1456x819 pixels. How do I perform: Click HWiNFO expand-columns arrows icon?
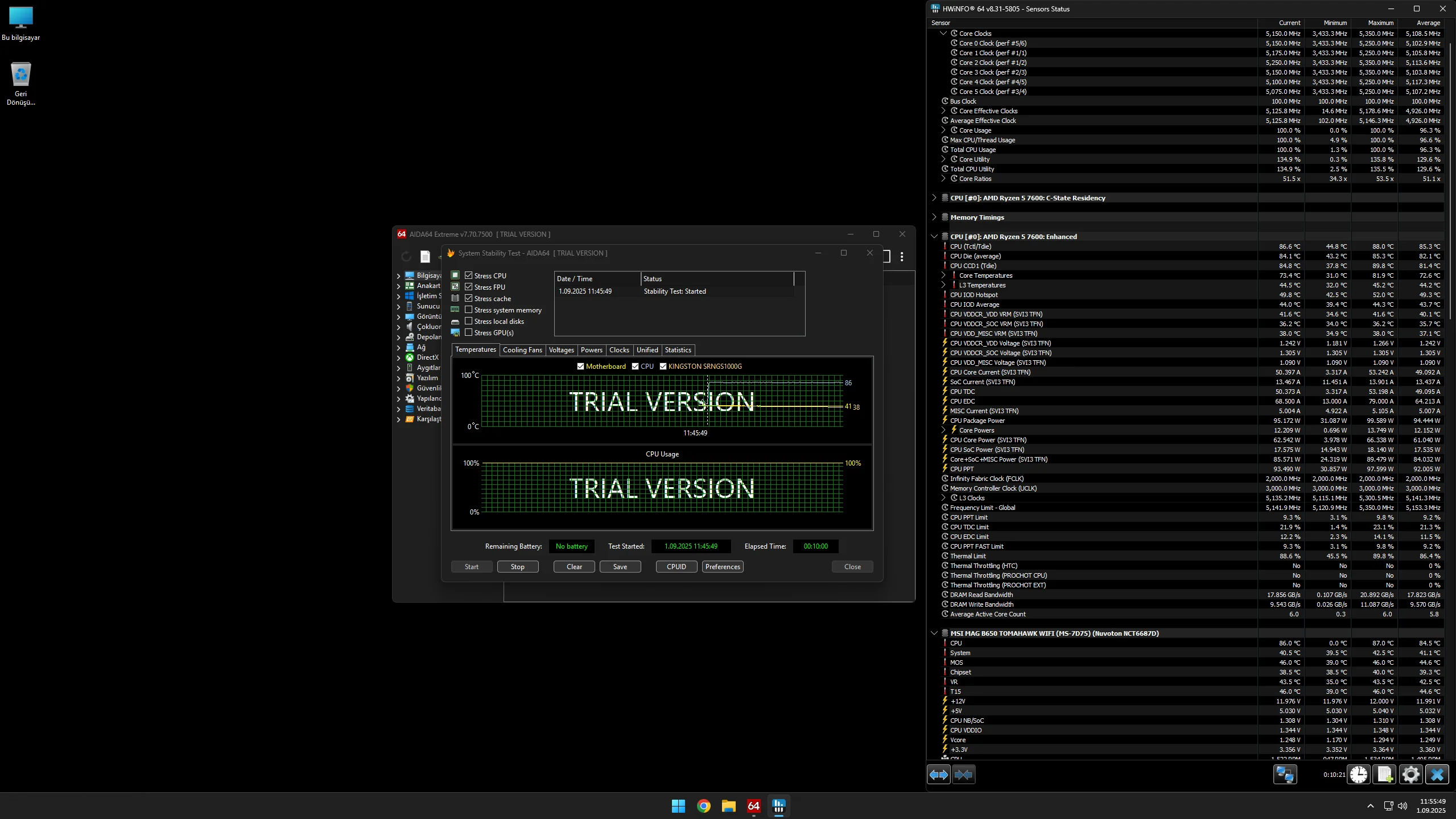click(938, 775)
